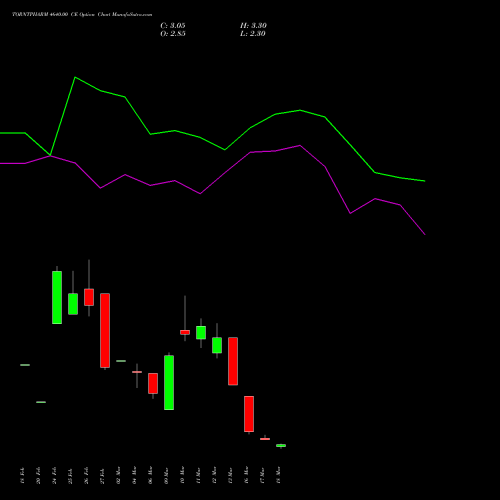Click the open value O: 2.85
Viewport: 500px width, 500px height.
click(173, 34)
